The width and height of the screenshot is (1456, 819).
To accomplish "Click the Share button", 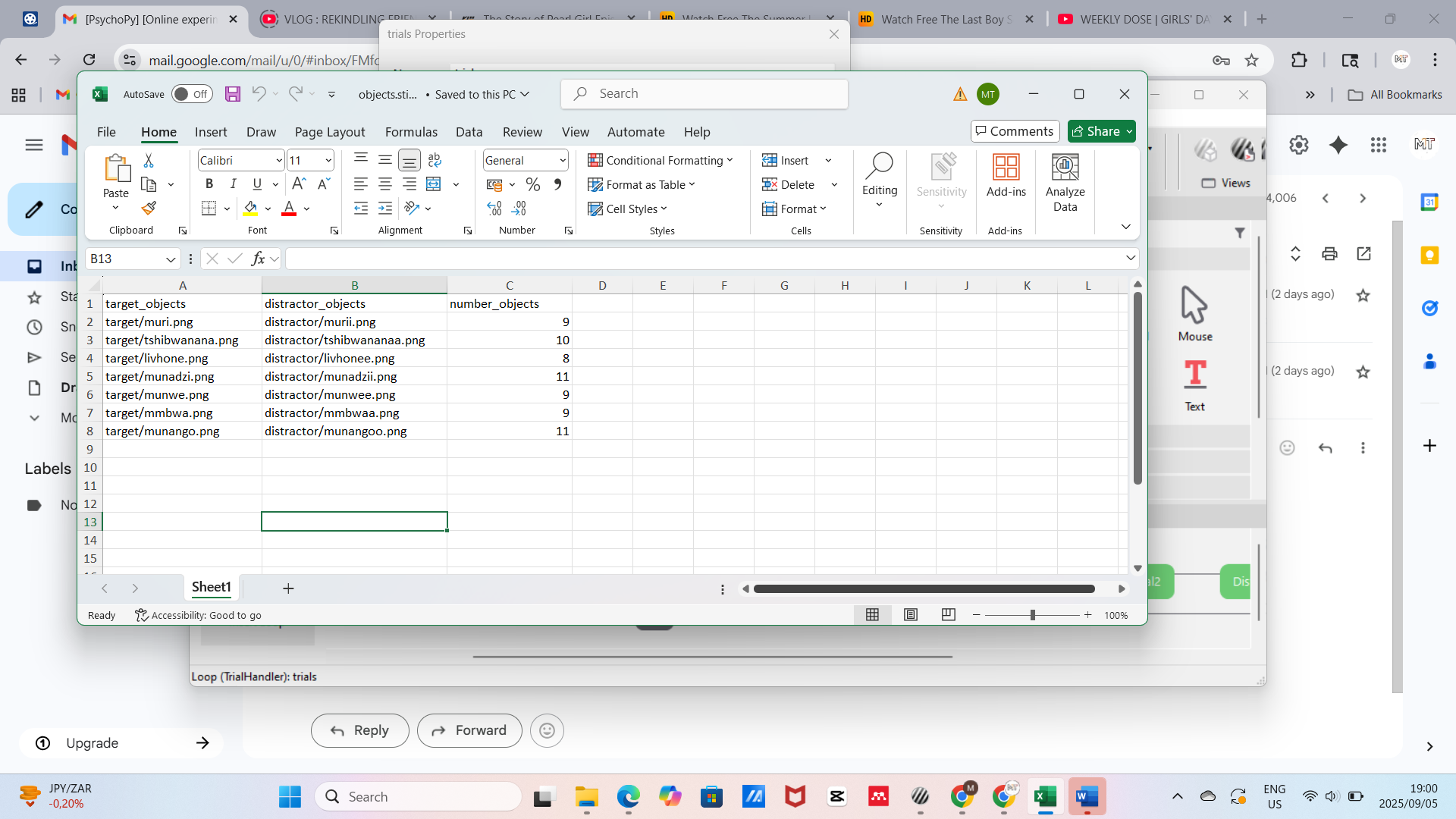I will point(1095,131).
